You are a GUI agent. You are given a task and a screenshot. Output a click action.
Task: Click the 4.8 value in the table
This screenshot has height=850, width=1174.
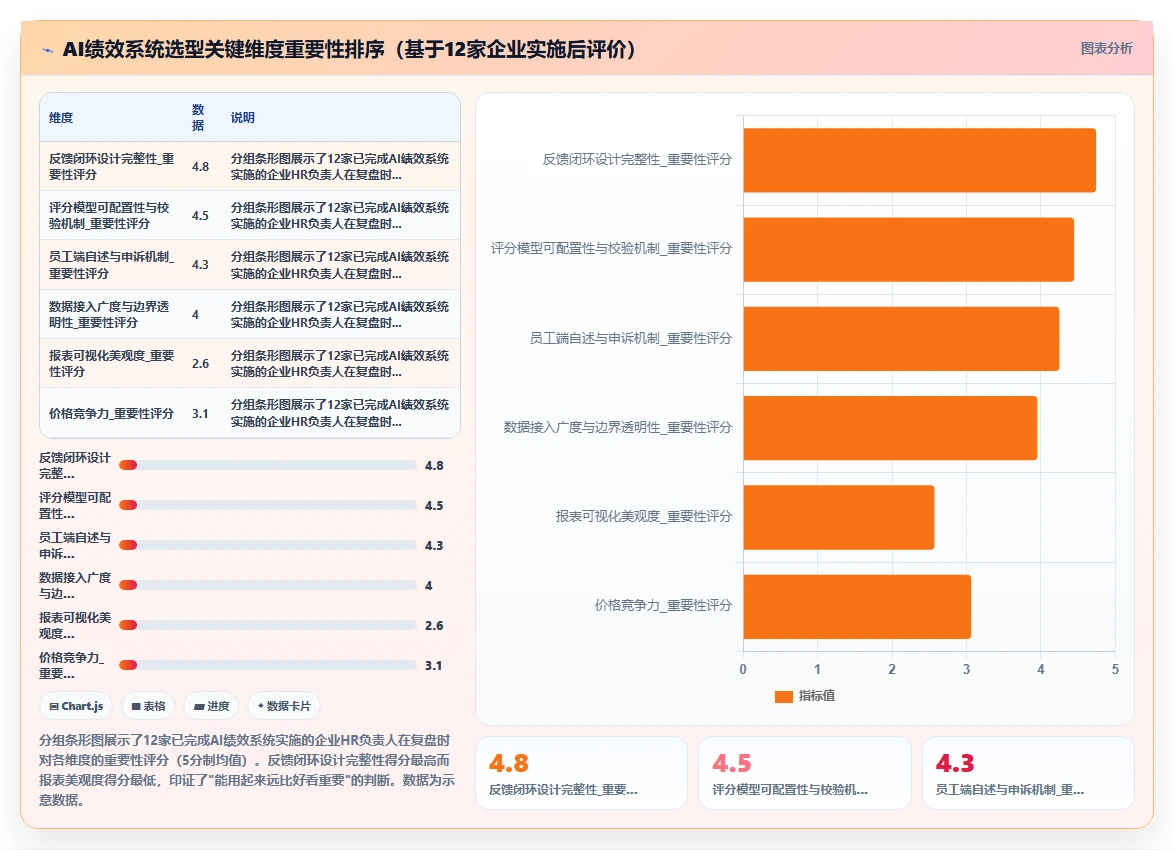[x=200, y=166]
